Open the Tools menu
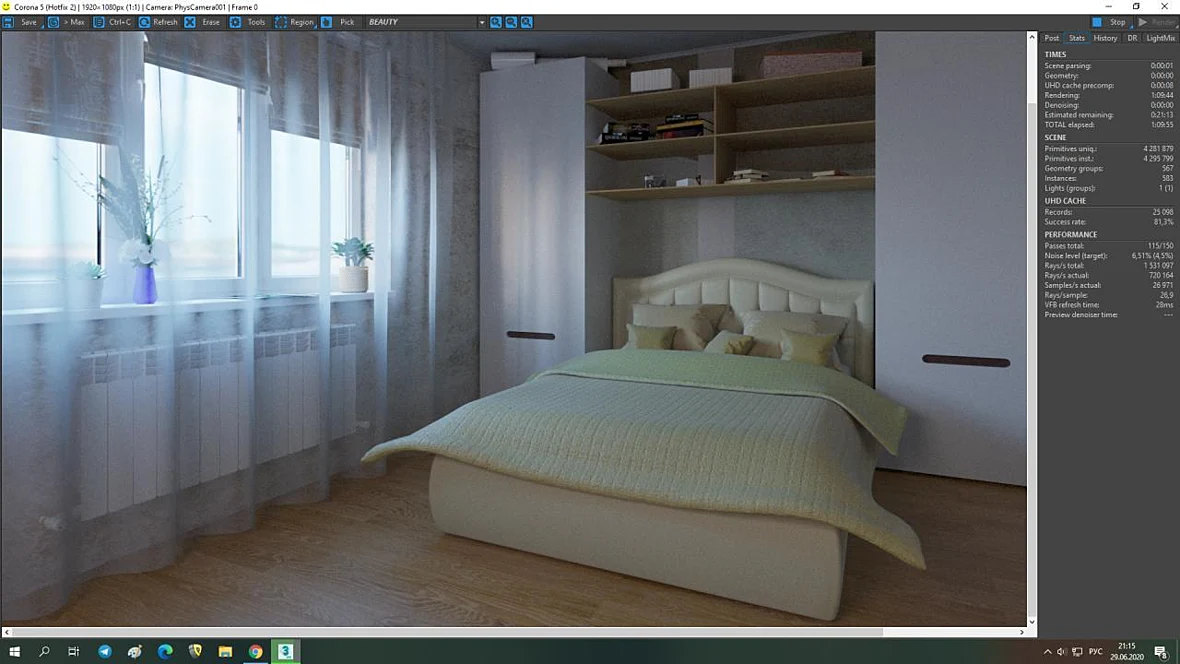Screen dimensions: 1180x664 tap(248, 22)
